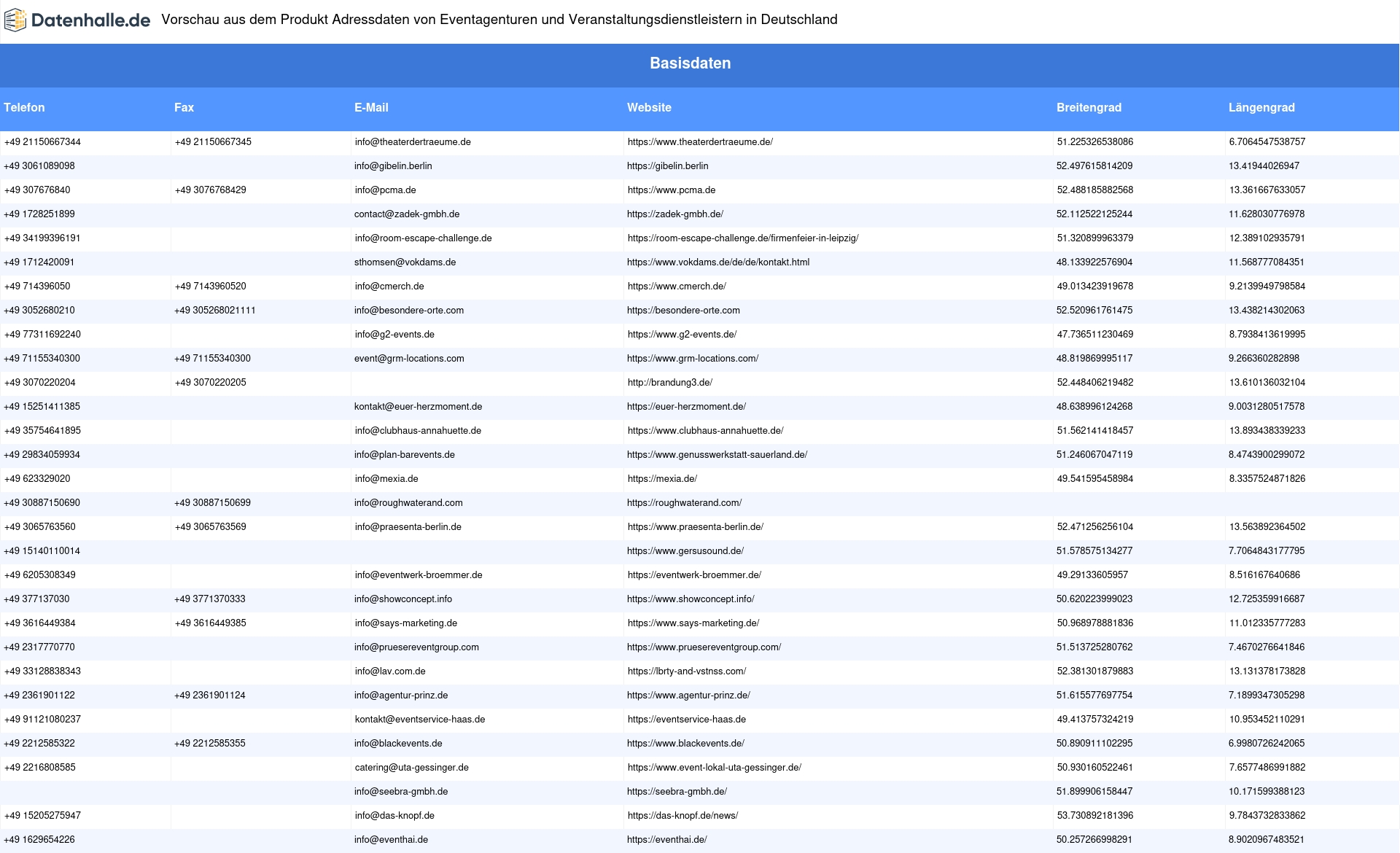Click email info@eventhai.de
1400x853 pixels.
[391, 840]
